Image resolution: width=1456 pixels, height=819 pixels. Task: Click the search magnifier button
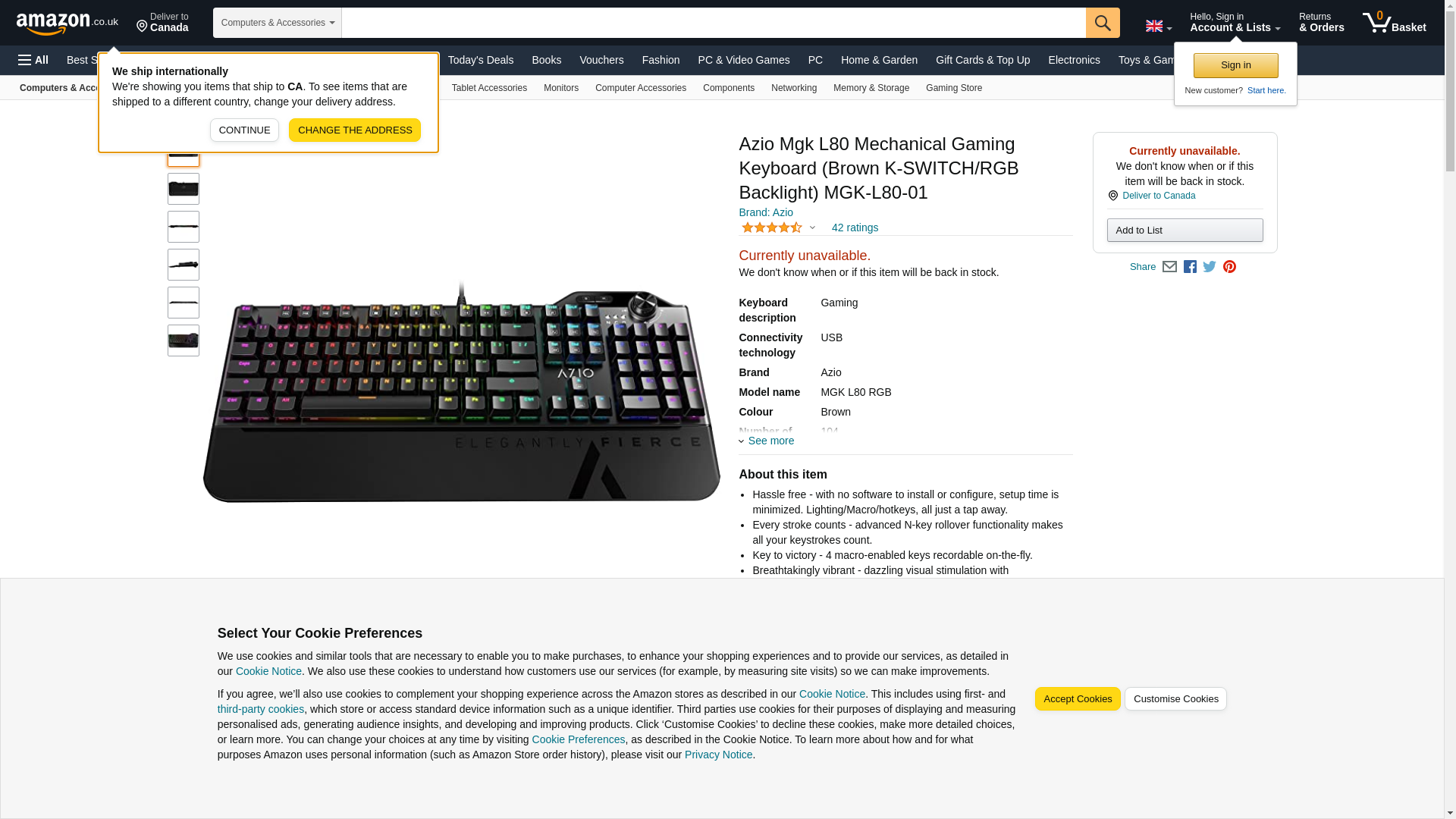(1103, 23)
